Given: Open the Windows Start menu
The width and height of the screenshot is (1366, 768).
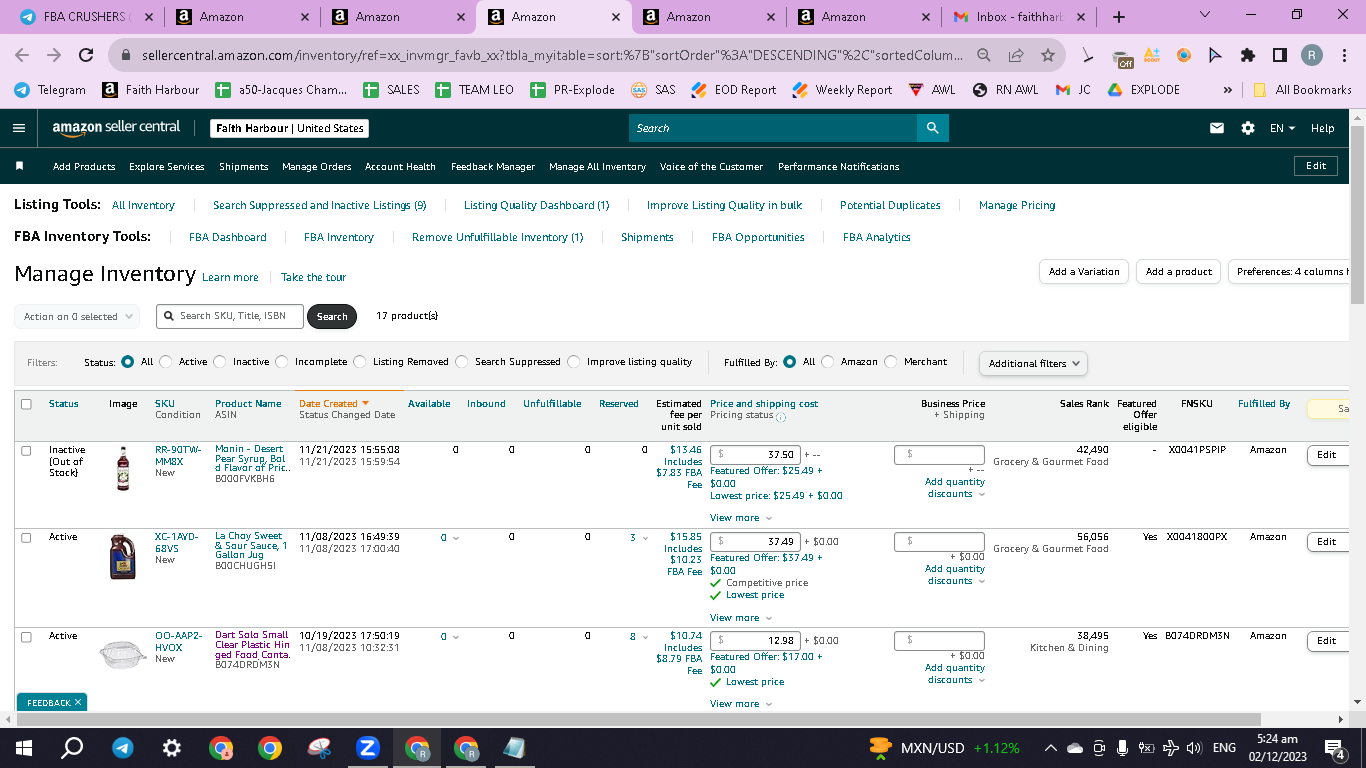Looking at the screenshot, I should click(24, 748).
